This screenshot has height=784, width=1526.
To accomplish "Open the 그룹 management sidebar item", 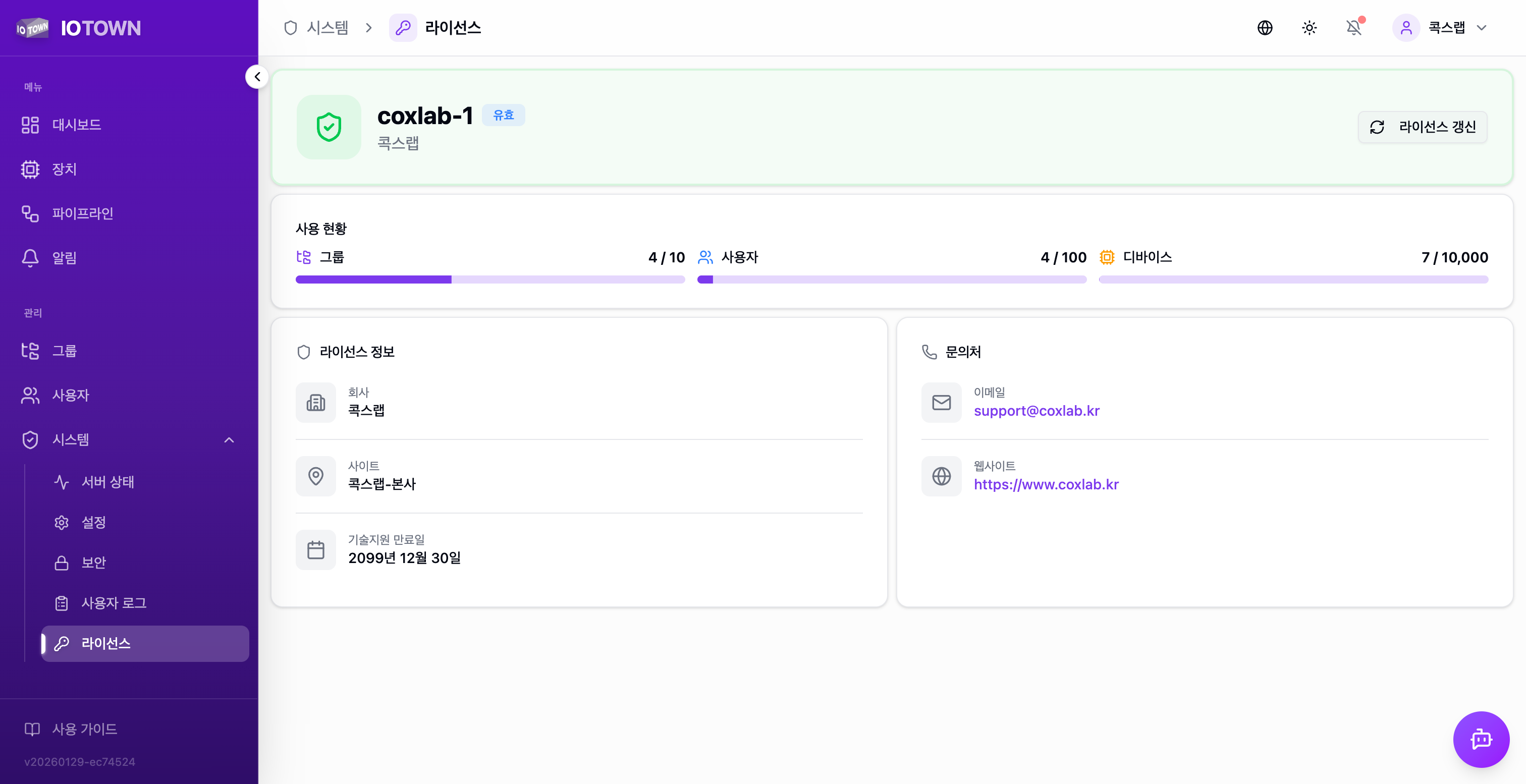I will (x=129, y=351).
